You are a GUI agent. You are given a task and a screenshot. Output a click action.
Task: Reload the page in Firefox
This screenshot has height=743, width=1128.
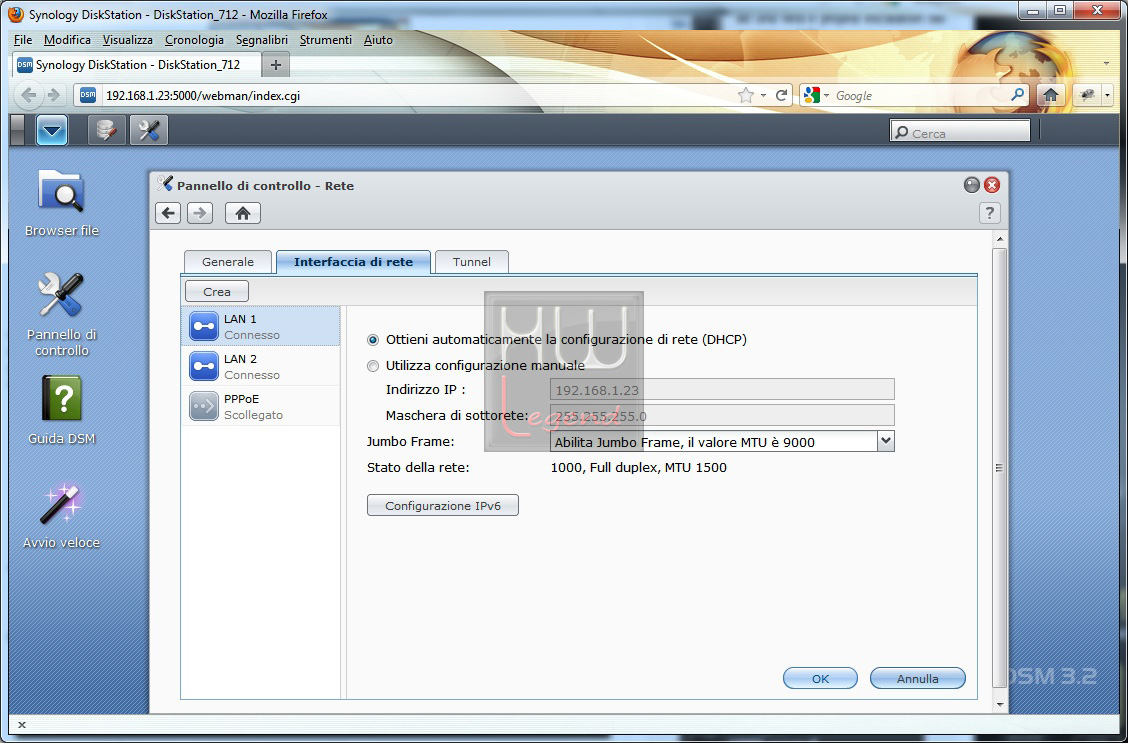coord(781,95)
